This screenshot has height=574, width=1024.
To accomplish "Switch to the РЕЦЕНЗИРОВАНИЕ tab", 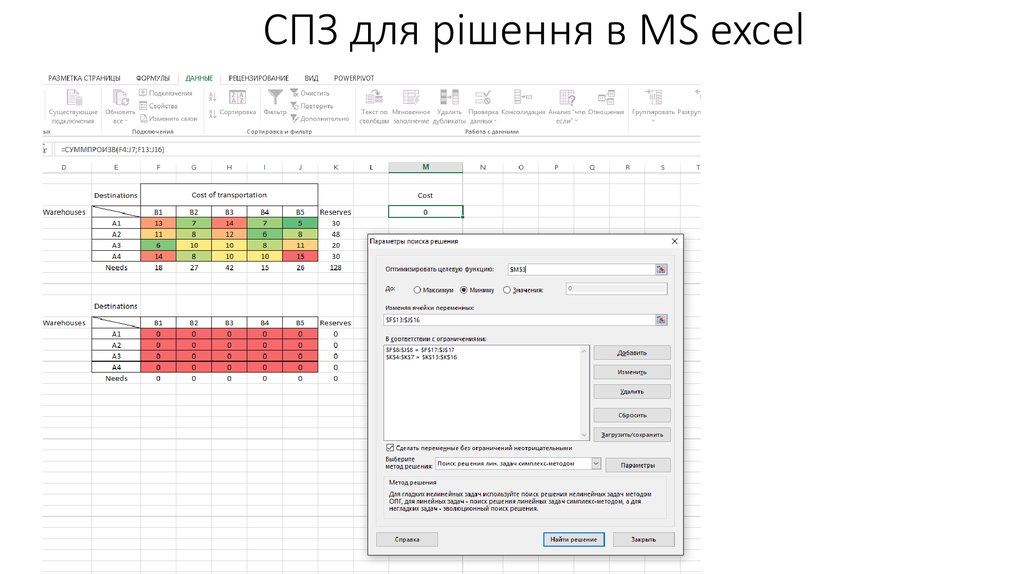I will click(259, 78).
